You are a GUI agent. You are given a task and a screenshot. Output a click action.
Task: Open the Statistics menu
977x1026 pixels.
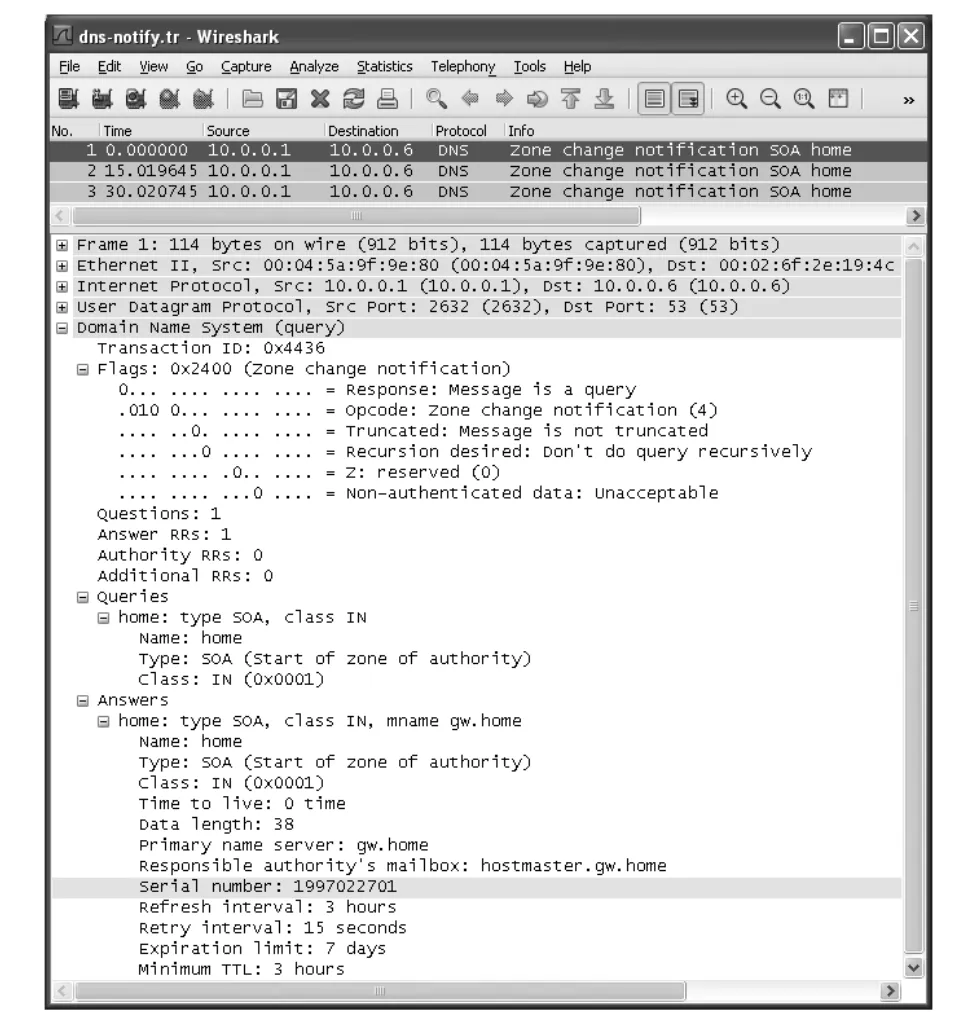tap(385, 66)
